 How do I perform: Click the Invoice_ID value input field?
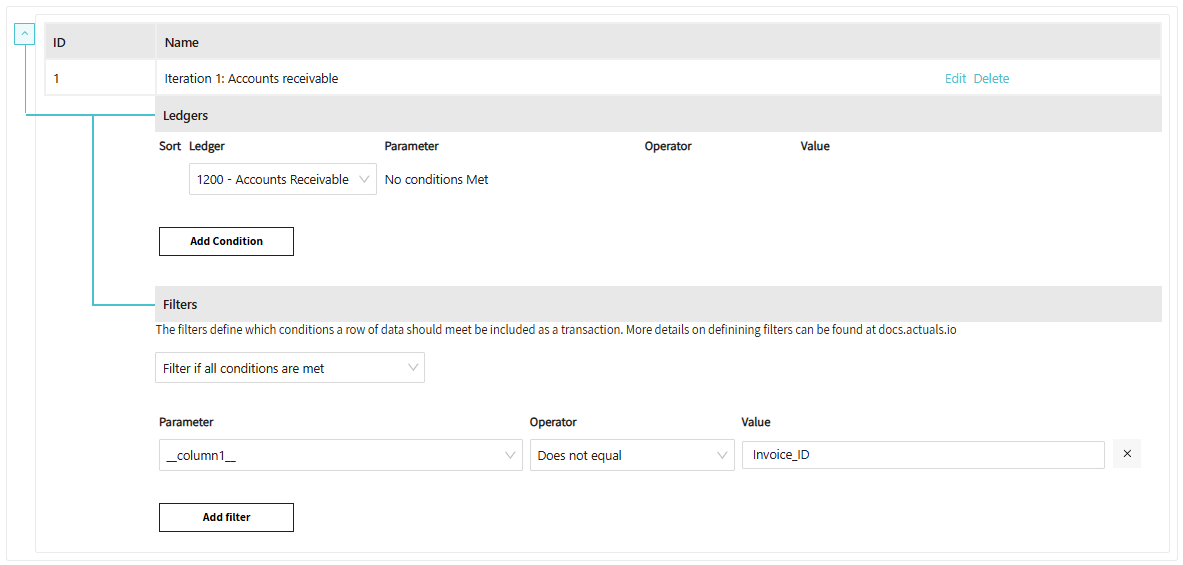tap(922, 455)
